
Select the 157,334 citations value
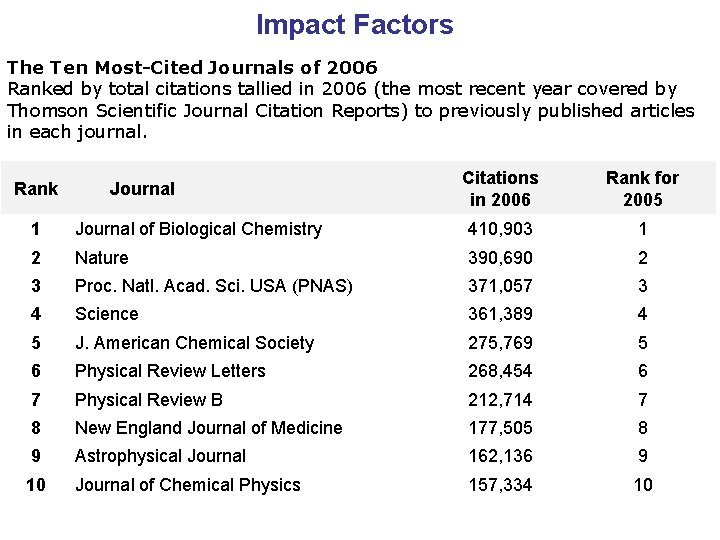coord(500,485)
